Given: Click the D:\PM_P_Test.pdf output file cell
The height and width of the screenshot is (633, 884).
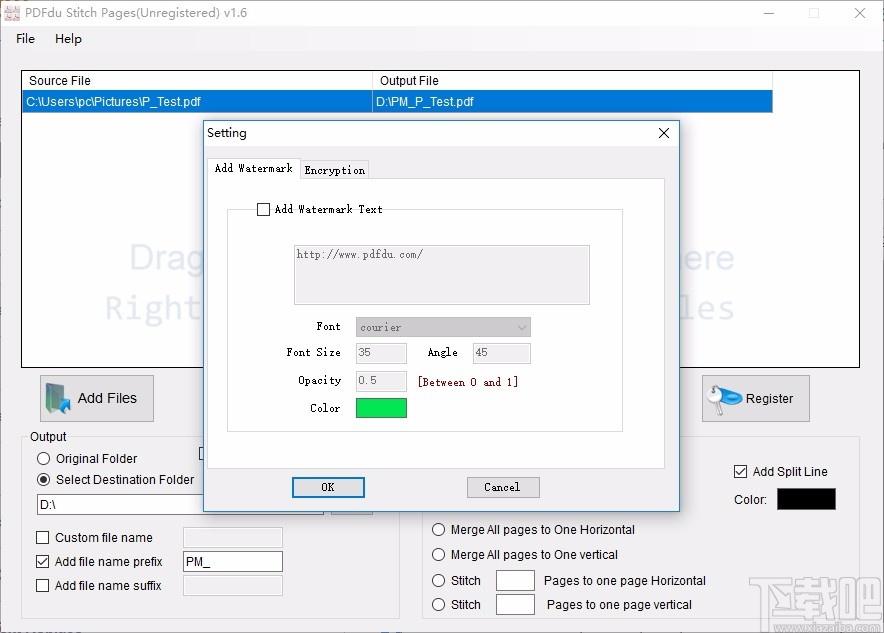Looking at the screenshot, I should pos(572,102).
